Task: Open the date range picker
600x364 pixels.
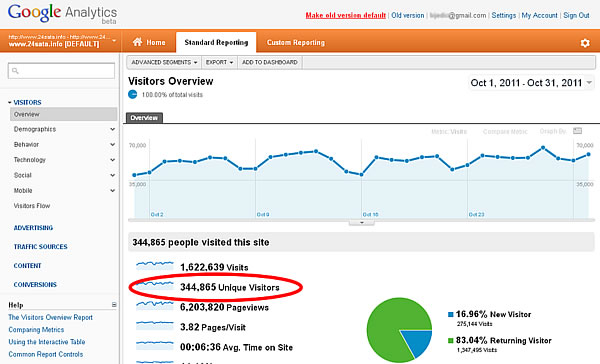Action: (x=532, y=83)
